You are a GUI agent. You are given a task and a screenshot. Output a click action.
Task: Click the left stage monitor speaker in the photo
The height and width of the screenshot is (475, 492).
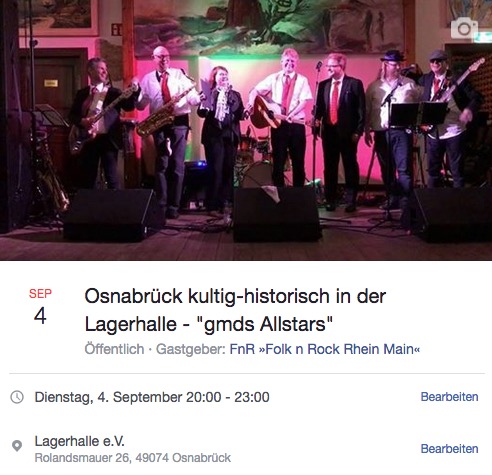point(110,214)
